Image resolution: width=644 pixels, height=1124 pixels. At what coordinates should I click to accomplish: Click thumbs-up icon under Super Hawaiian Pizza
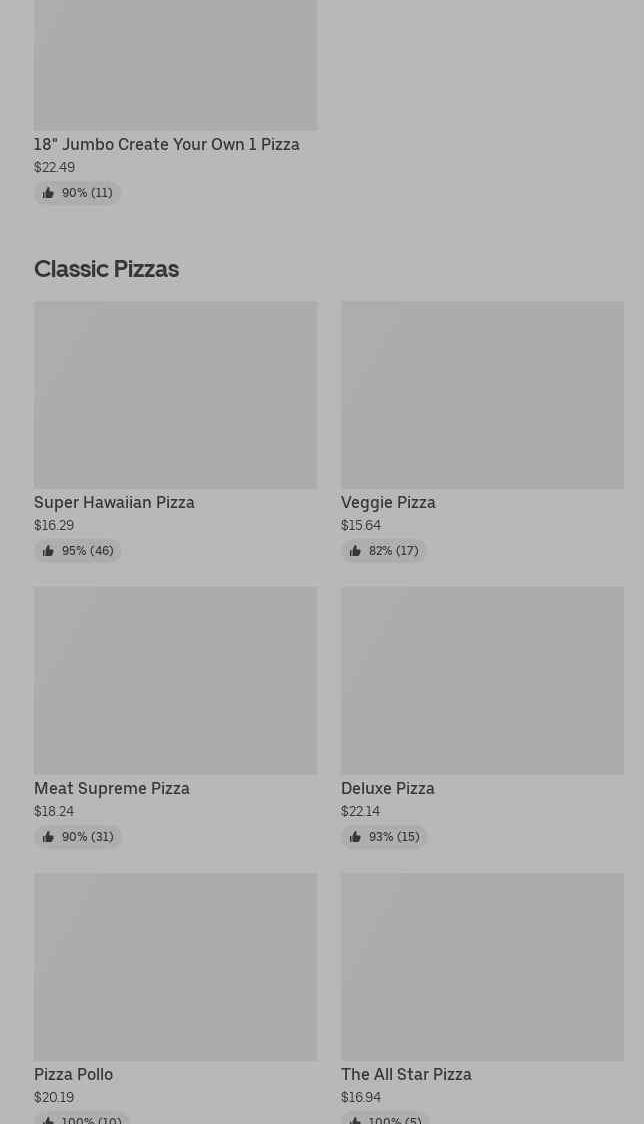[x=48, y=551]
